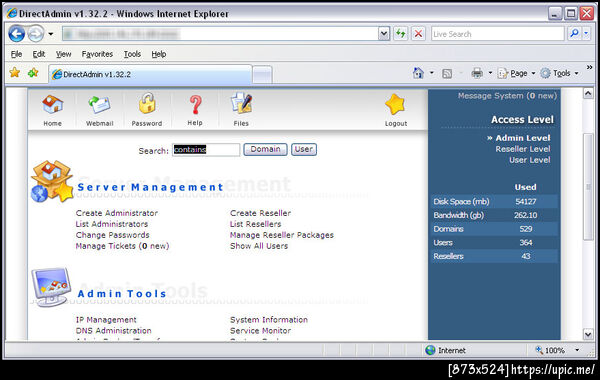600x380 pixels.
Task: Open List Resellers link
Action: (x=256, y=224)
